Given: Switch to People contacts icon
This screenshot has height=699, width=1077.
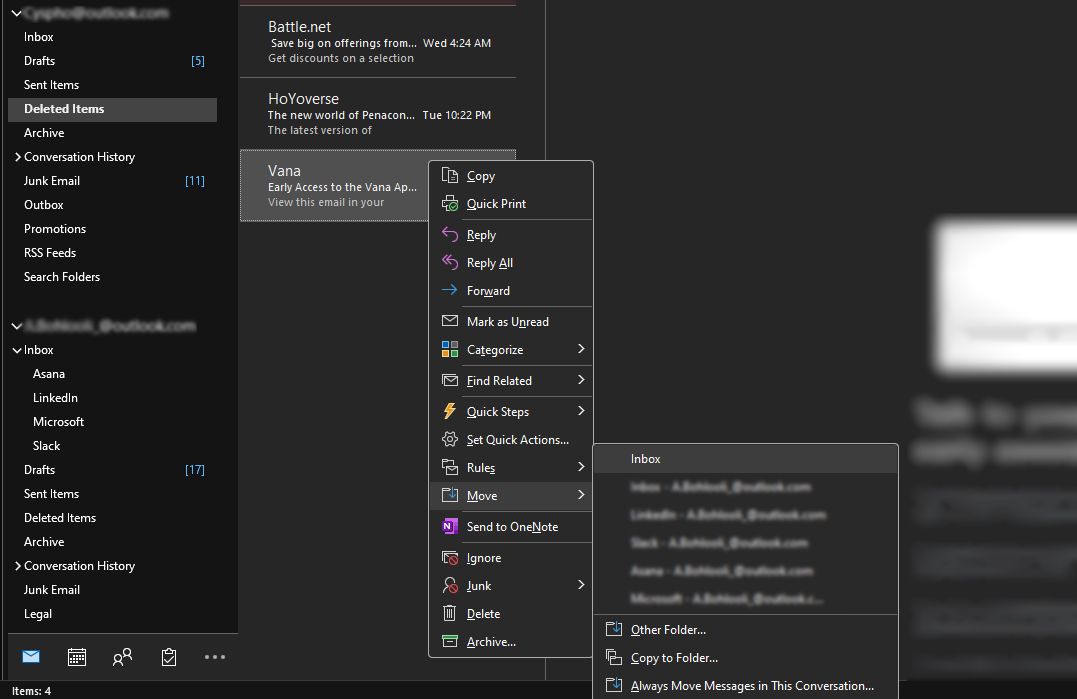Looking at the screenshot, I should click(123, 657).
